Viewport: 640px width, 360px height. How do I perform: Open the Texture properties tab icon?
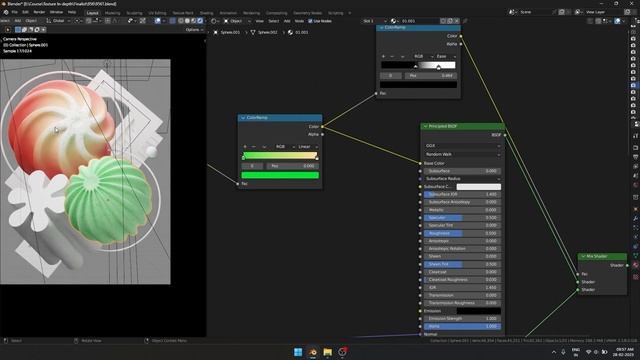[x=636, y=277]
